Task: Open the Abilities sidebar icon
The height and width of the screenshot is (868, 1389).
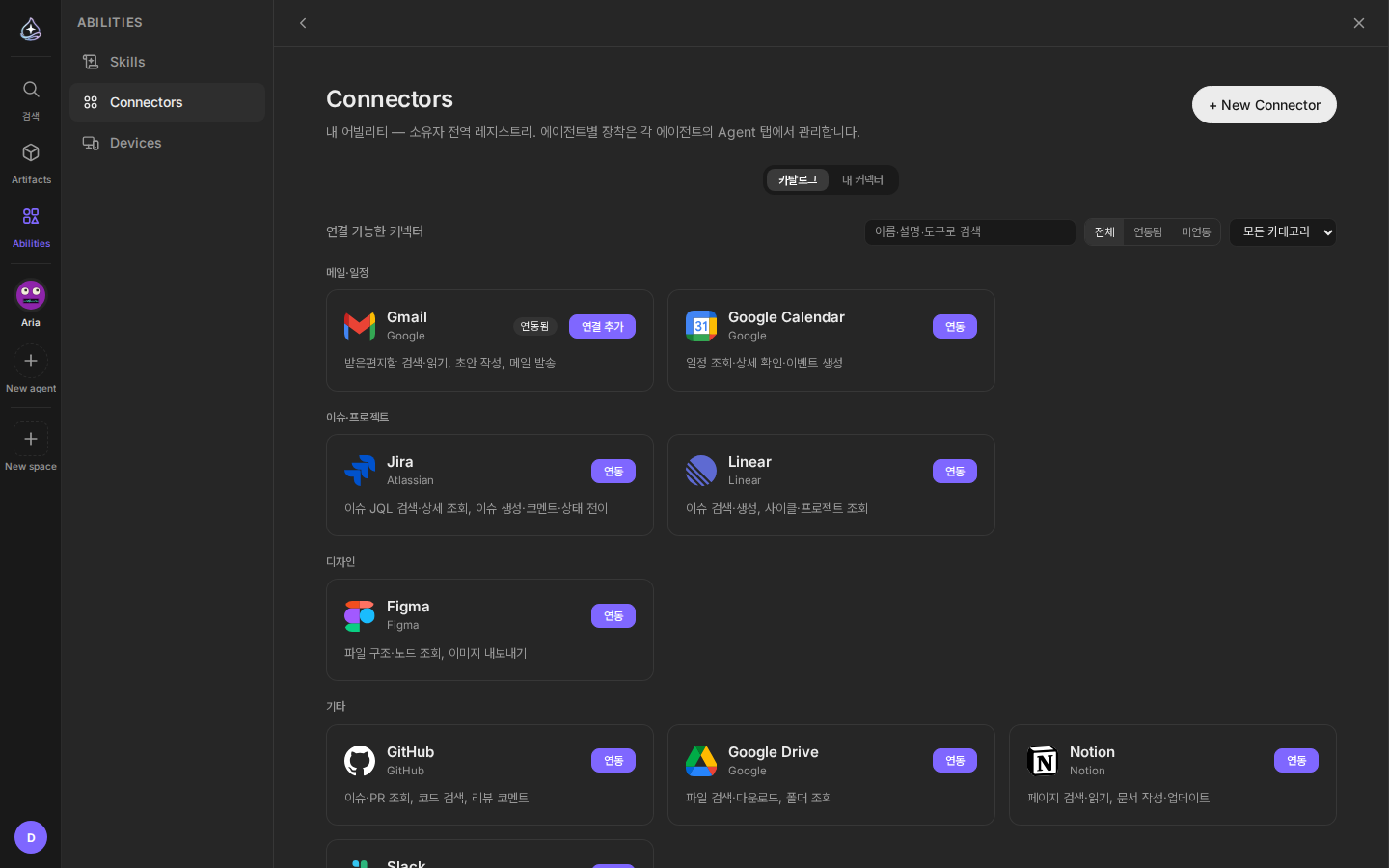Action: (x=31, y=216)
